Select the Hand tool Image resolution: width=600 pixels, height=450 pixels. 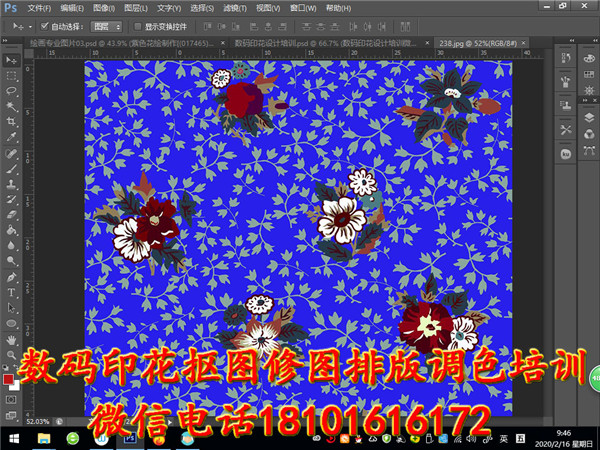[x=12, y=339]
